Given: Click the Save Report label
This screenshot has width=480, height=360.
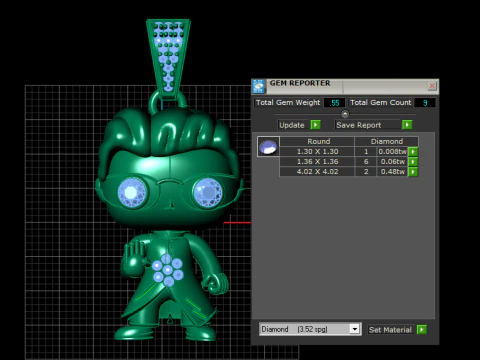Looking at the screenshot, I should (x=359, y=125).
